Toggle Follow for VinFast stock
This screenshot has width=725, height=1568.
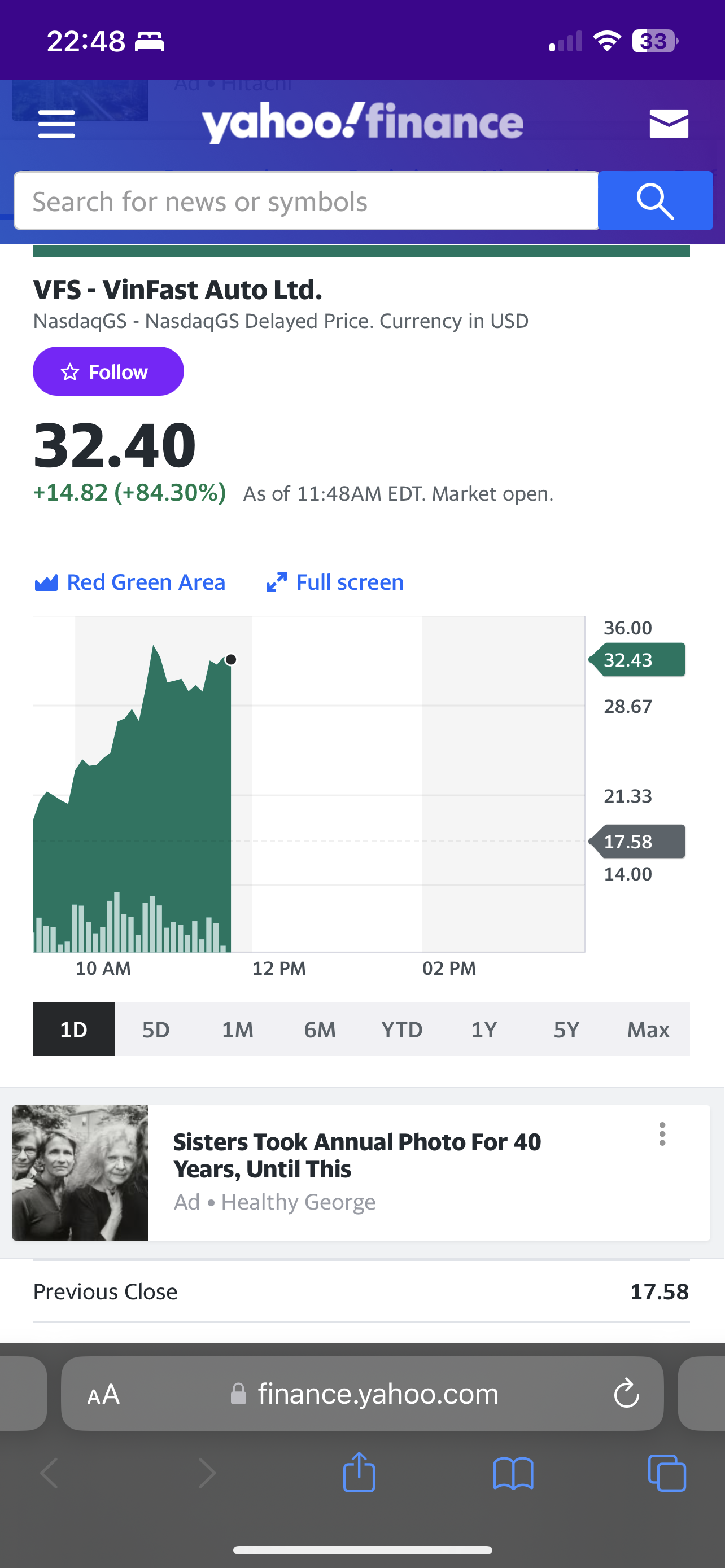tap(108, 371)
